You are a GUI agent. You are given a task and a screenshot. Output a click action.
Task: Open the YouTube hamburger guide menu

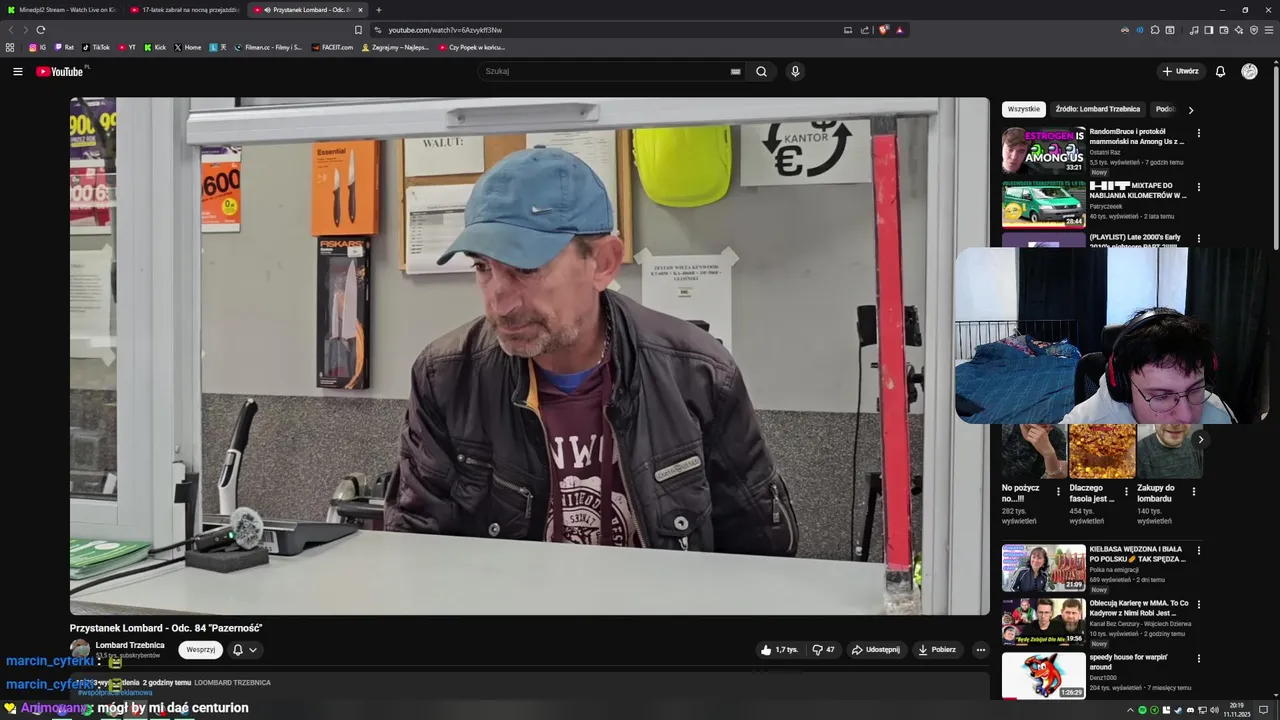[x=17, y=71]
